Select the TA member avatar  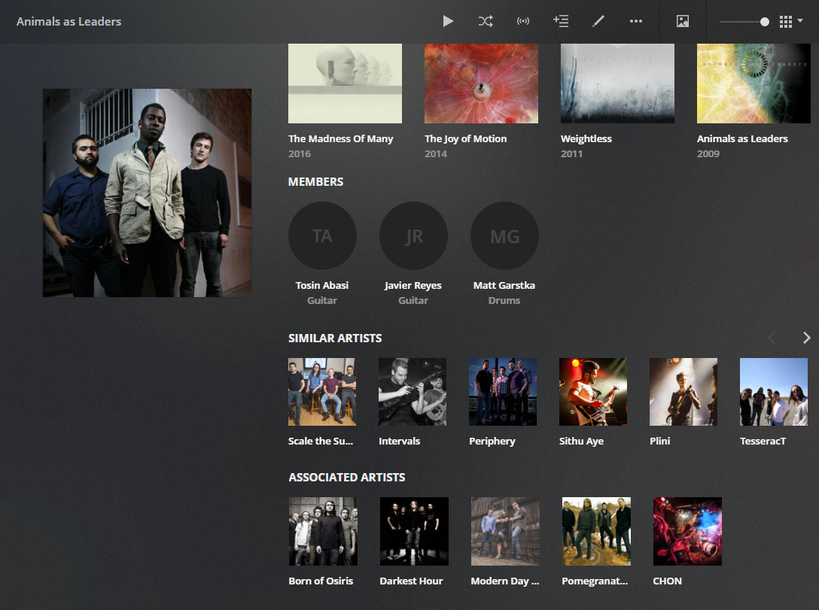(x=322, y=236)
